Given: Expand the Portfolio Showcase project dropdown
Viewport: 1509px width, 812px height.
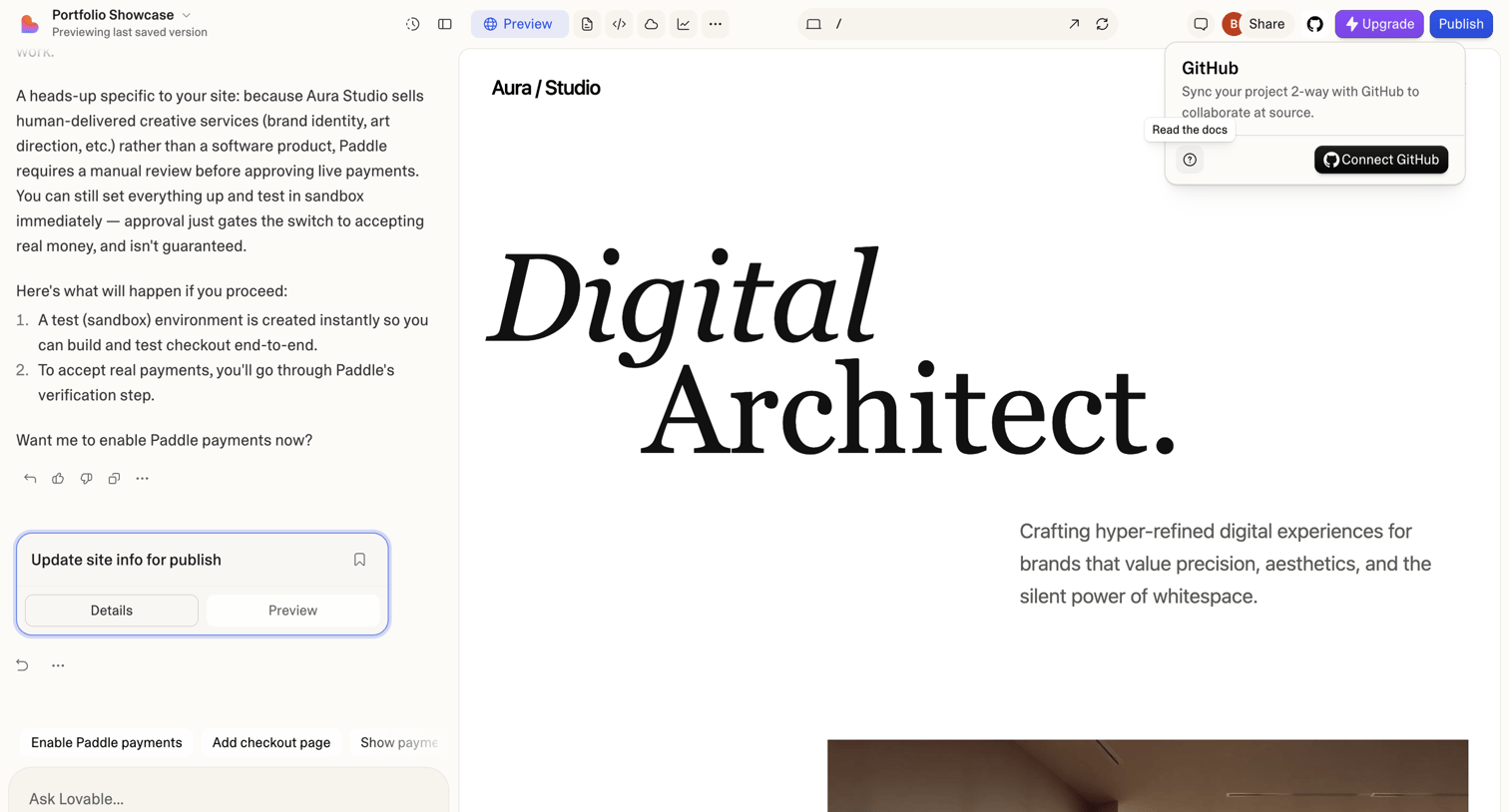Looking at the screenshot, I should coord(122,15).
